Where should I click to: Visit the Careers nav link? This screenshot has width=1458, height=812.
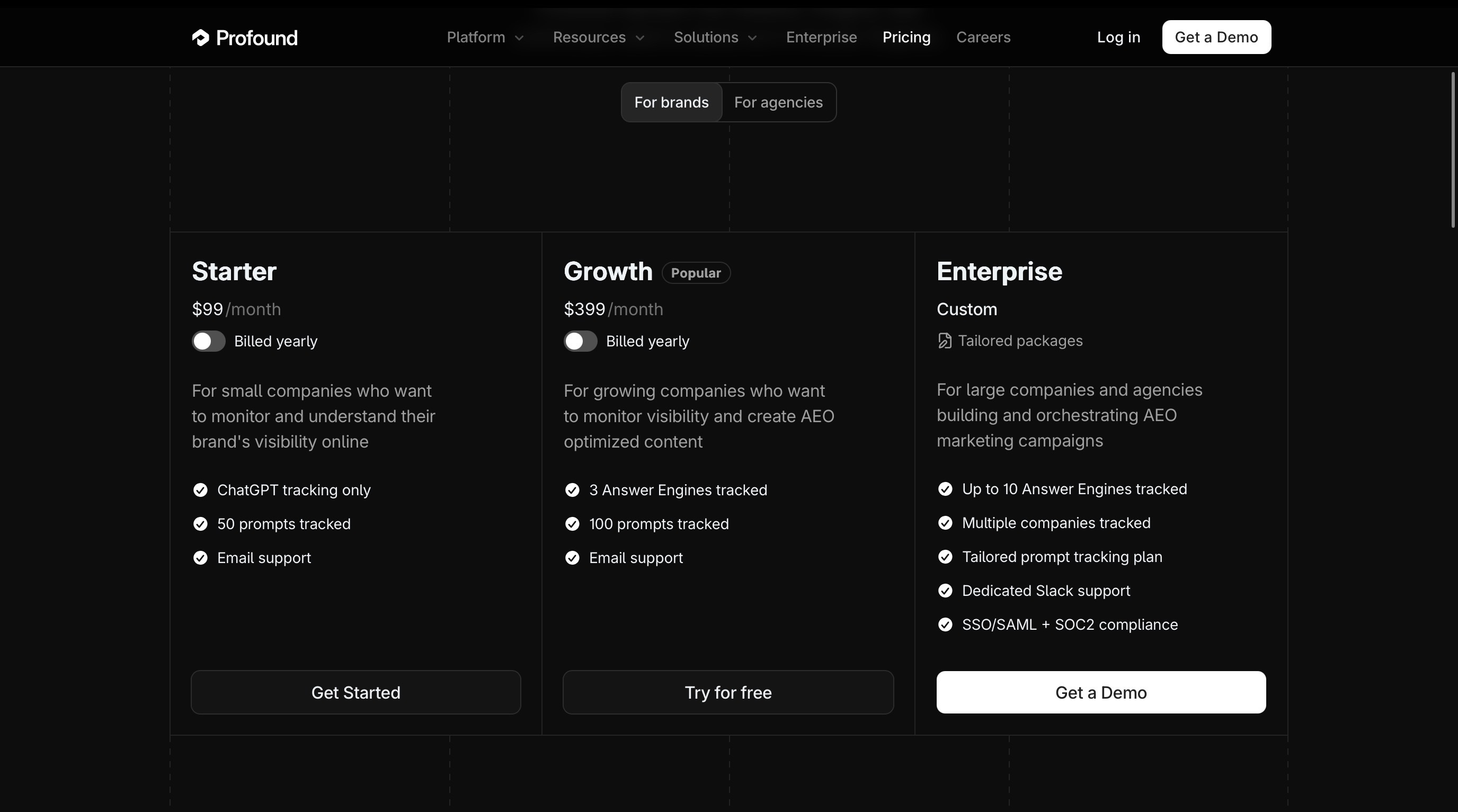(x=983, y=38)
